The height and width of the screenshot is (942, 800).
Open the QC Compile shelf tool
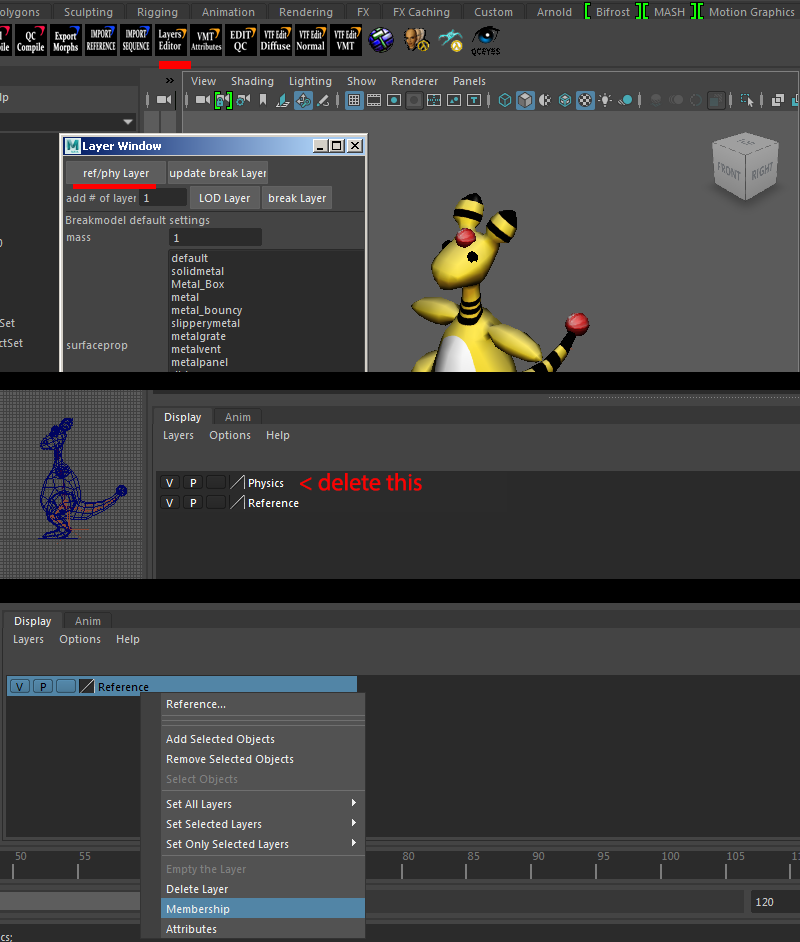[x=31, y=41]
